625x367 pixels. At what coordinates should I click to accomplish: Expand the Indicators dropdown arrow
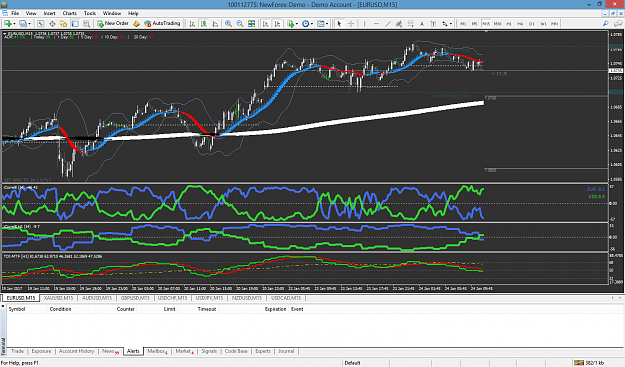[297, 24]
